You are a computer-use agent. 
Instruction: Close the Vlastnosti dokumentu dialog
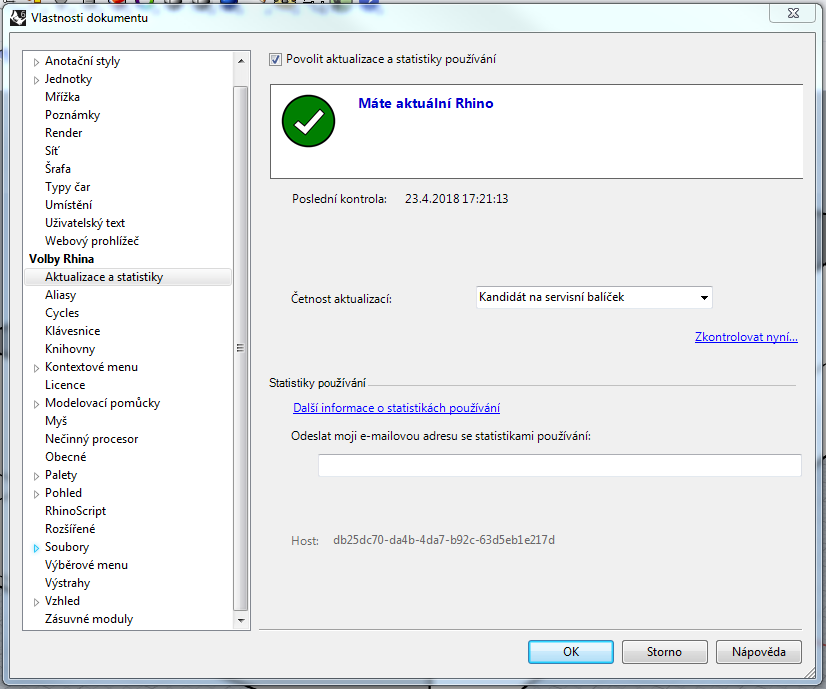coord(792,13)
